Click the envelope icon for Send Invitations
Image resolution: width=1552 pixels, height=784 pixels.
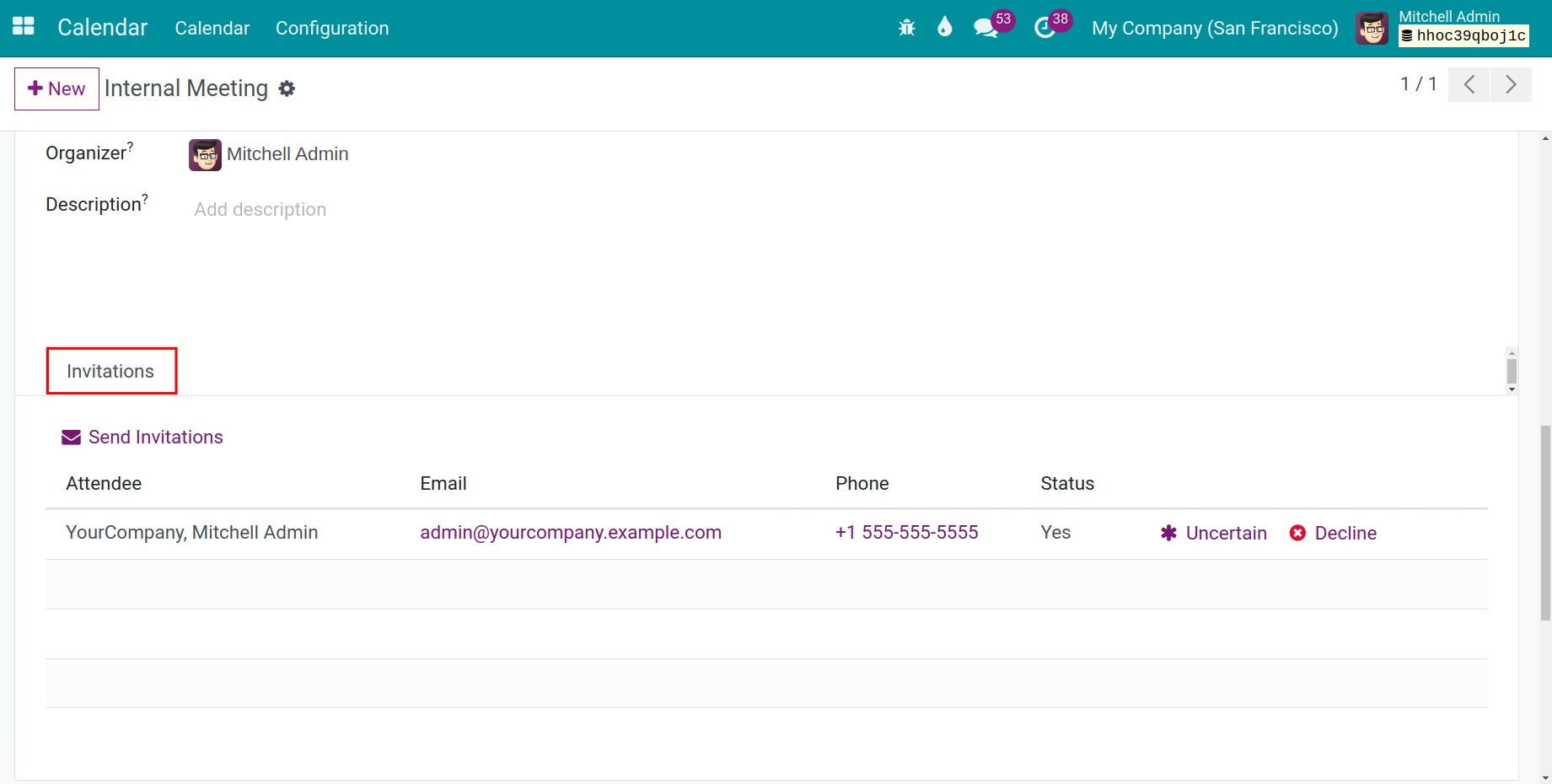[x=72, y=438]
